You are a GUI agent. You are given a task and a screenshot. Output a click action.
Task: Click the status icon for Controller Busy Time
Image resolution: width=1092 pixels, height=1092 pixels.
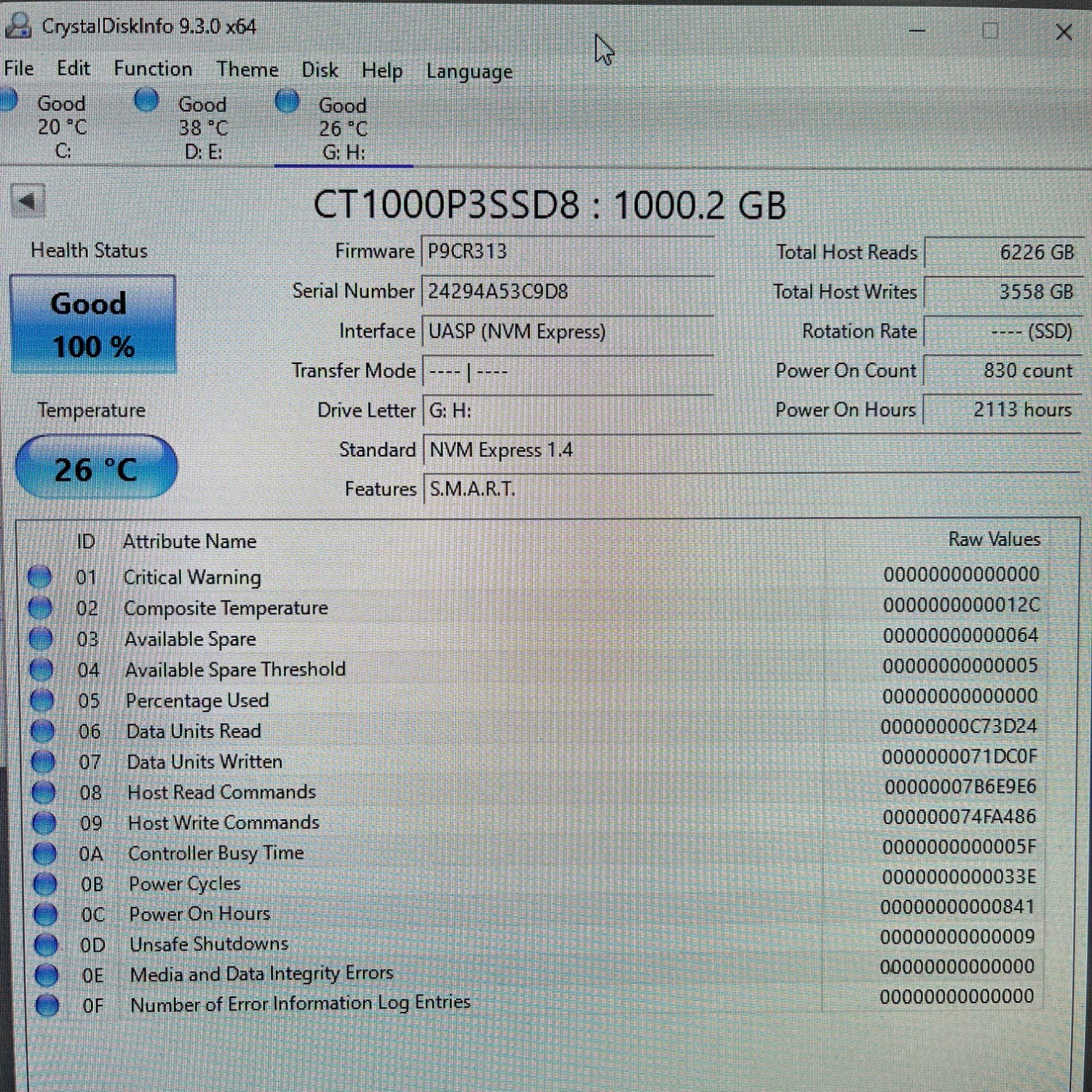click(x=45, y=853)
